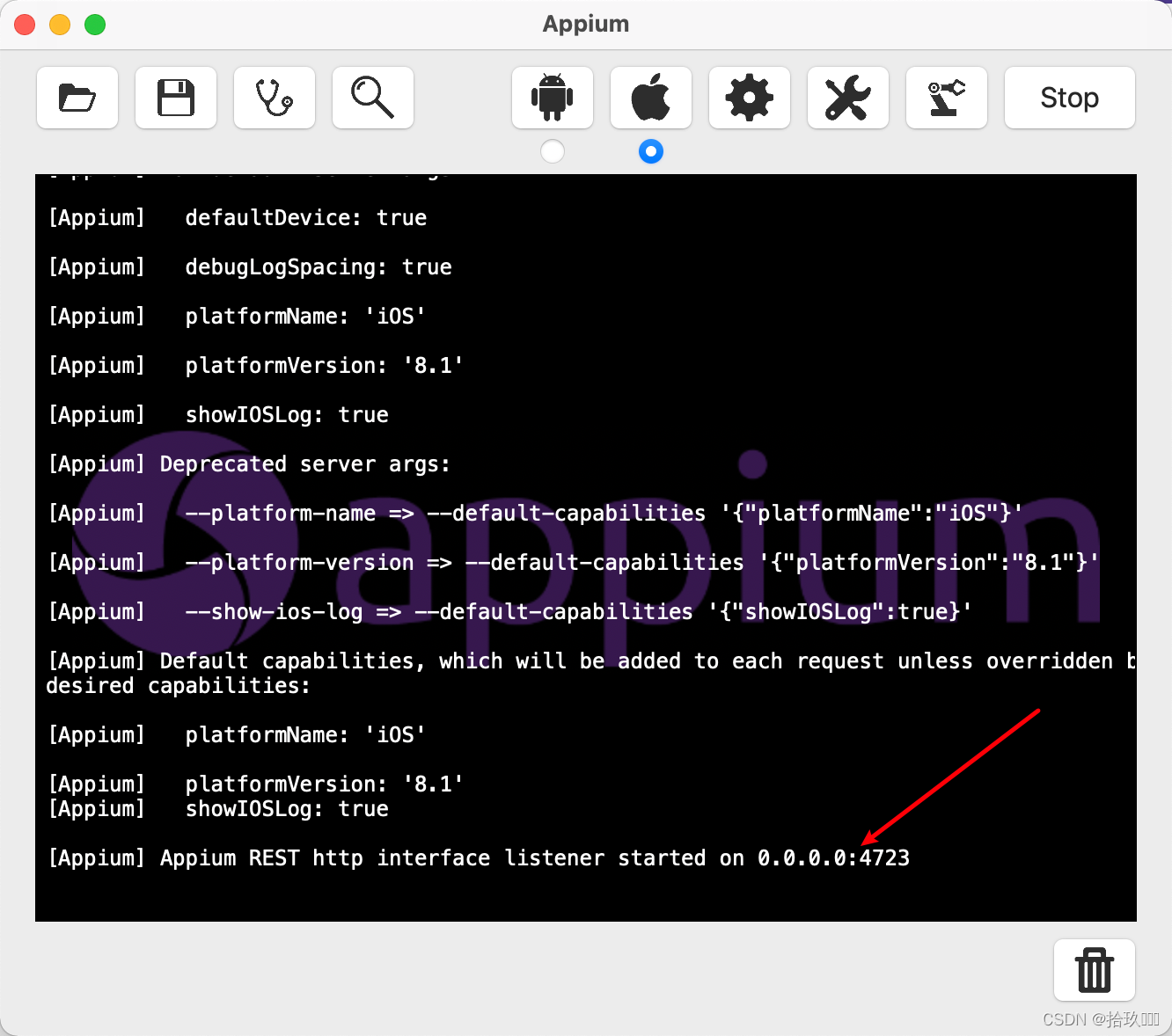Open a saved Appium configuration file

coord(77,98)
